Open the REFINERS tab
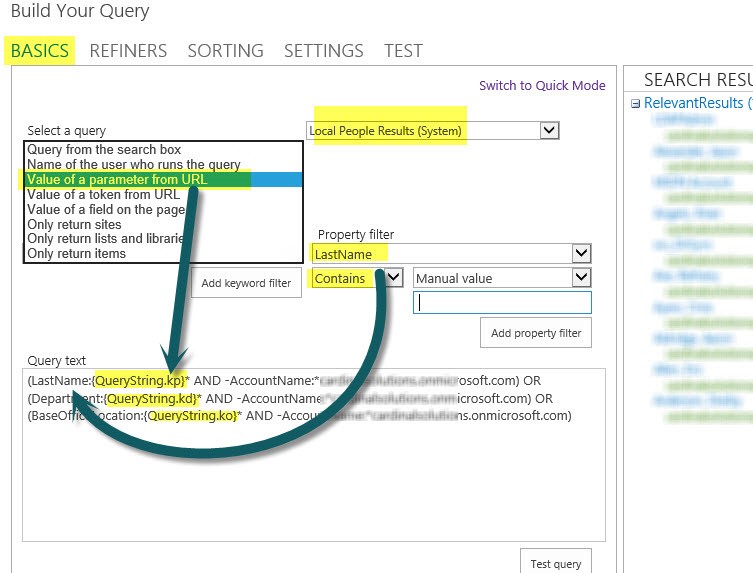 [128, 50]
